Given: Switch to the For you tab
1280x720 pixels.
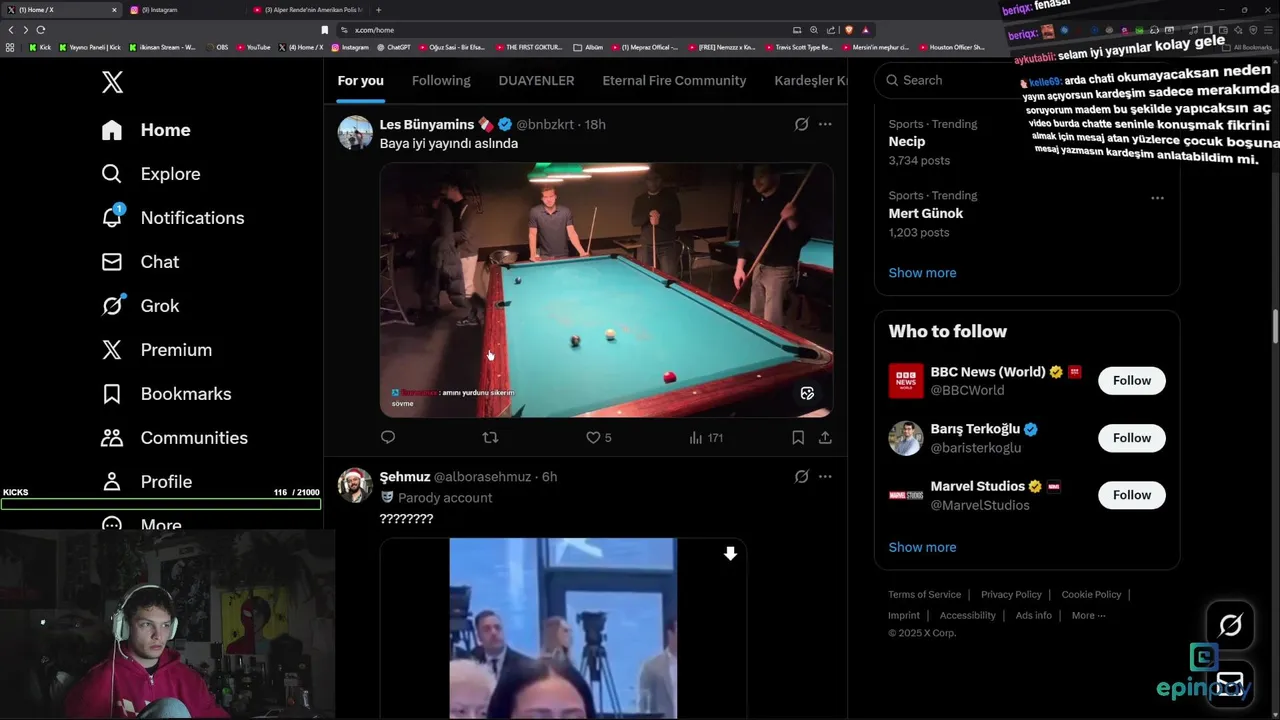Looking at the screenshot, I should (x=360, y=80).
